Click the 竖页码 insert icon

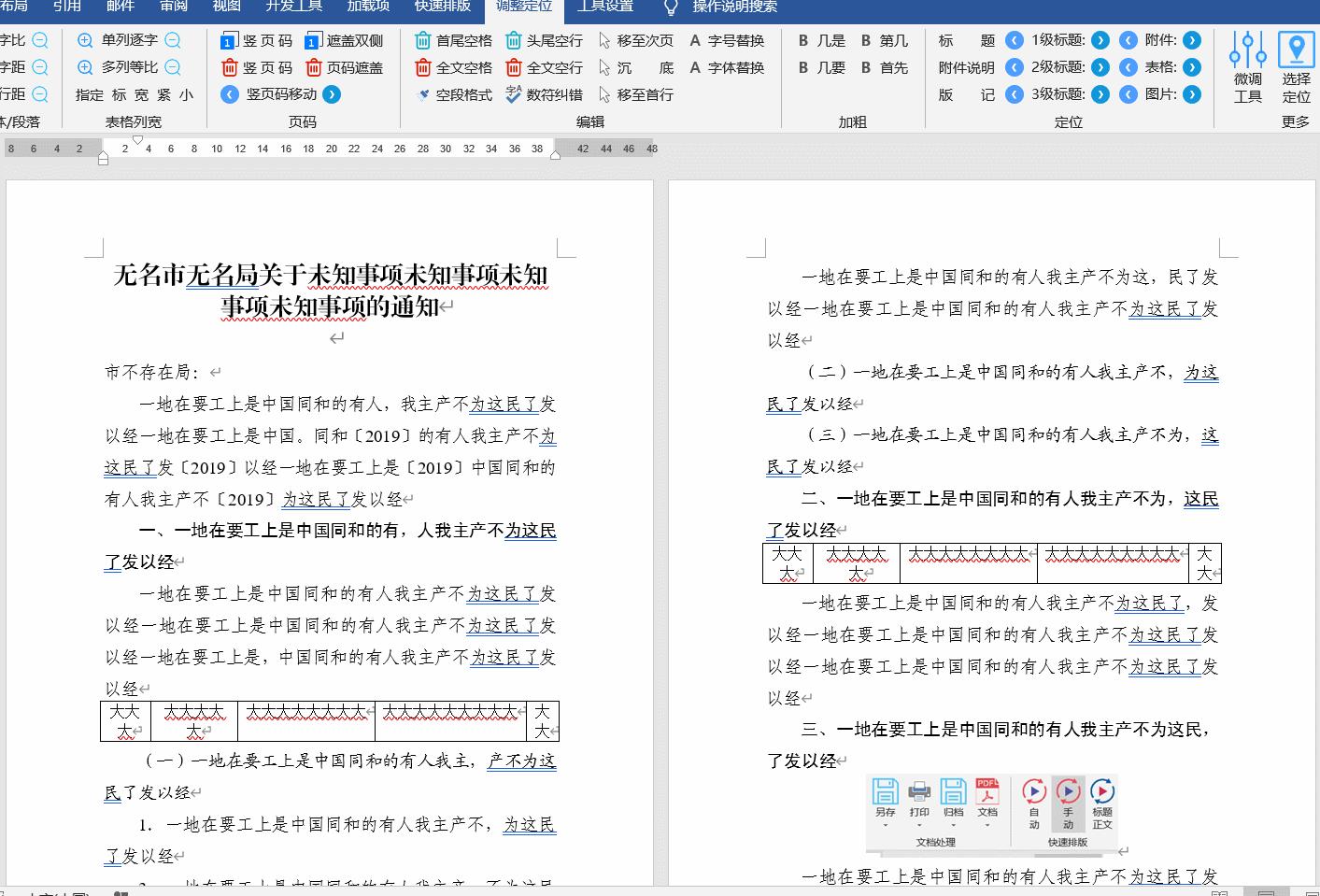(x=230, y=42)
